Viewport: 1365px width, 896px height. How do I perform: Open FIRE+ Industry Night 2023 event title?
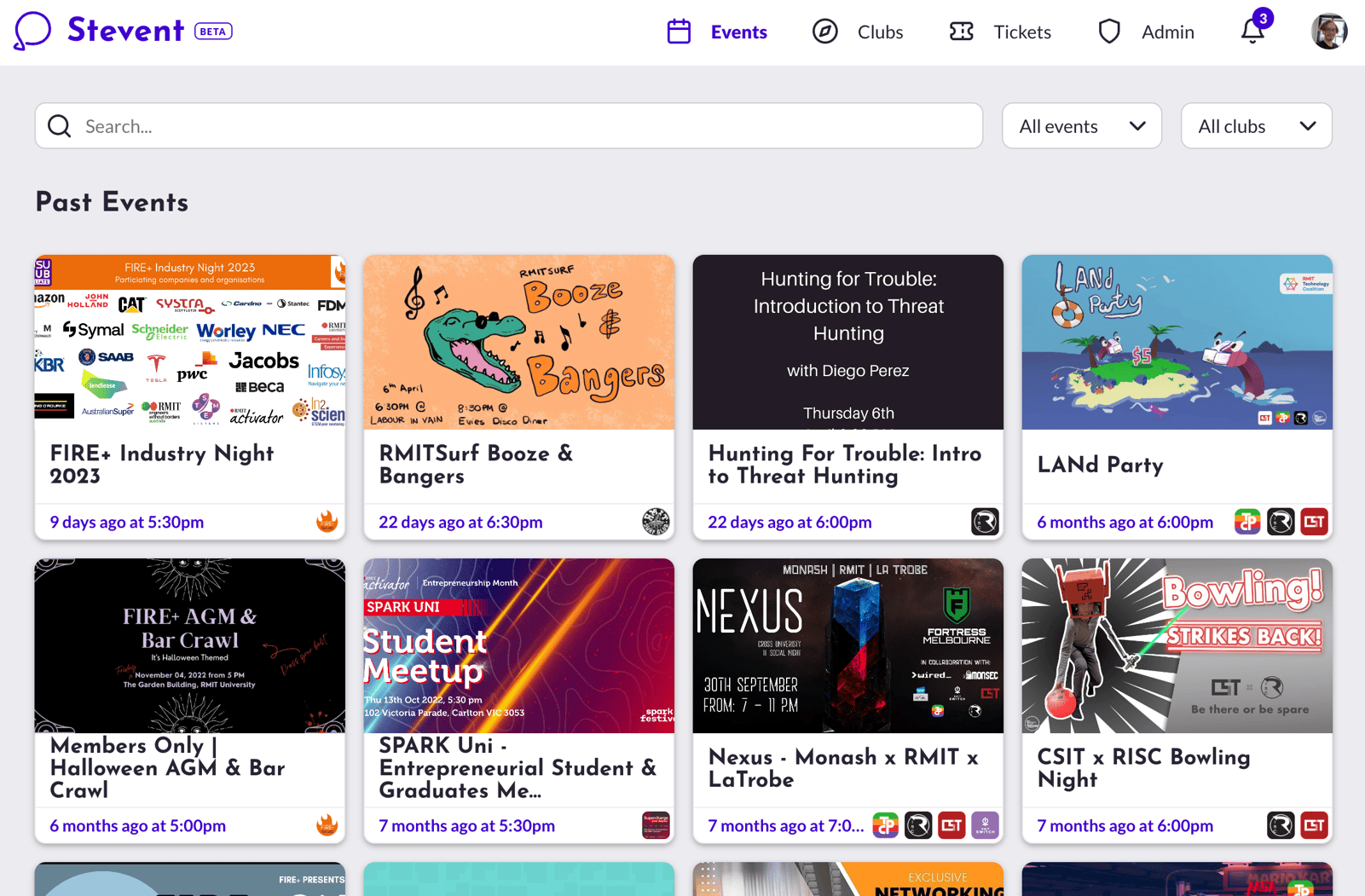pyautogui.click(x=162, y=465)
